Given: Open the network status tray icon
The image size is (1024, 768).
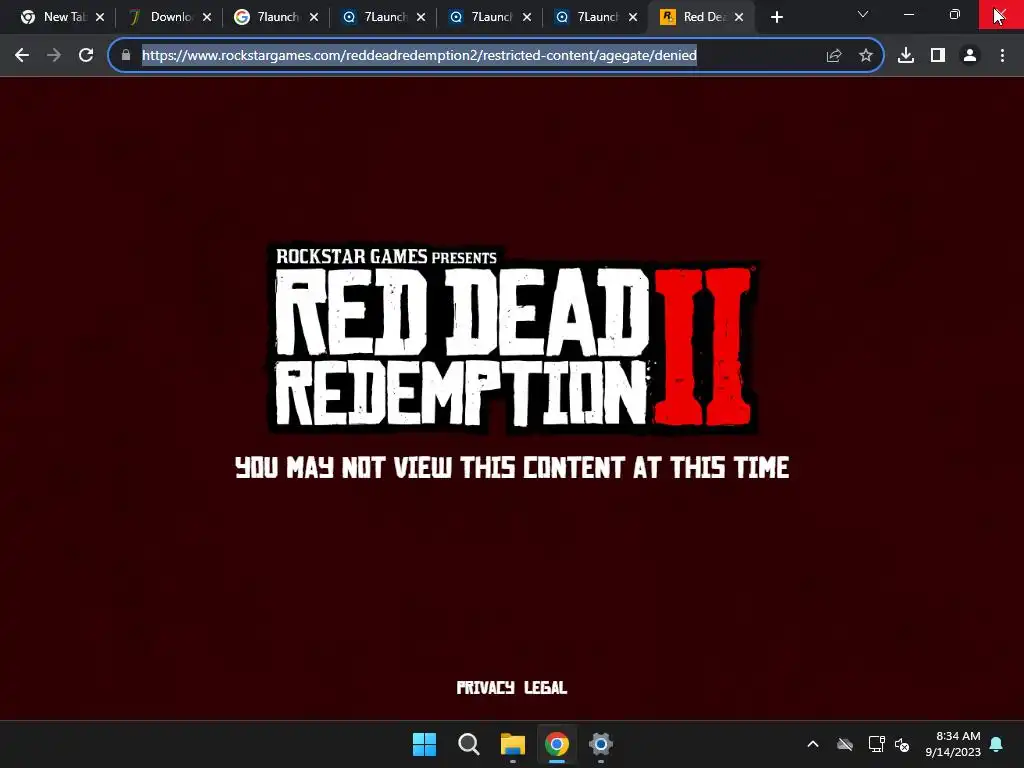Looking at the screenshot, I should tap(876, 744).
